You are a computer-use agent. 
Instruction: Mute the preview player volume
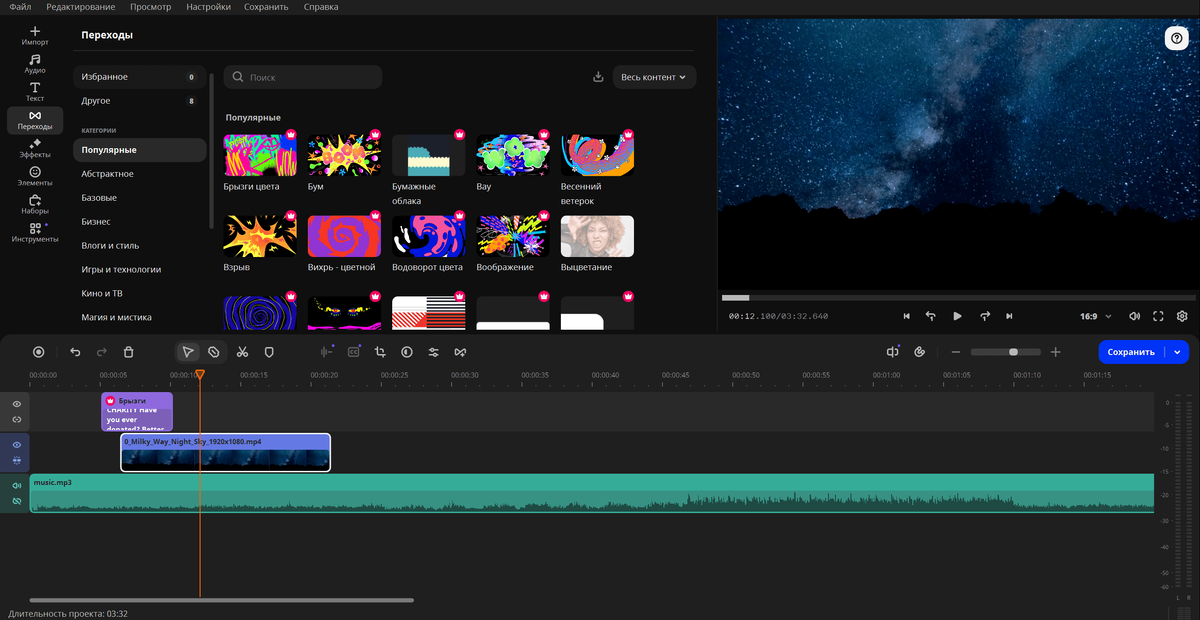point(1134,316)
